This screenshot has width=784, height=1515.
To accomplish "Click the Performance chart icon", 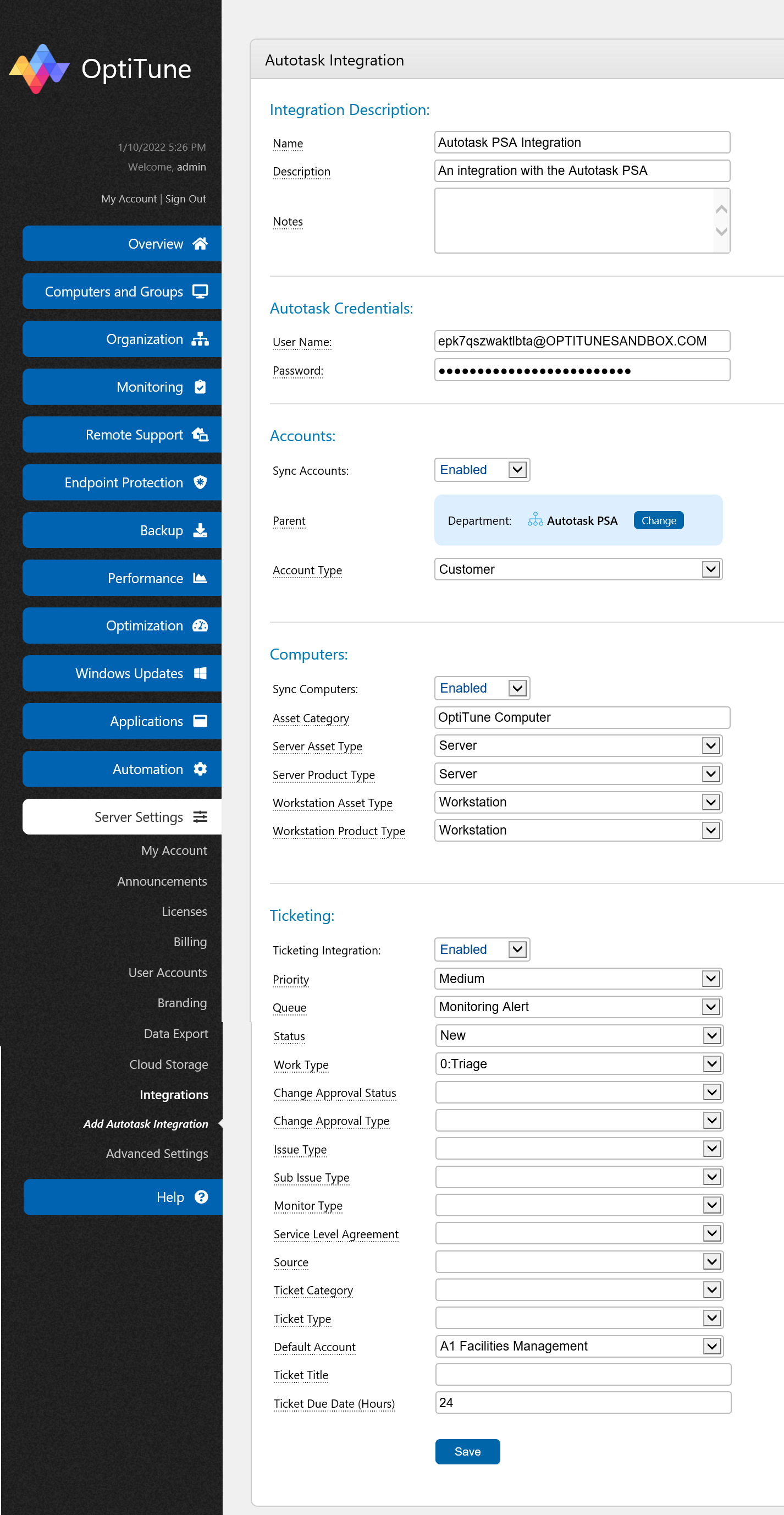I will 200,578.
